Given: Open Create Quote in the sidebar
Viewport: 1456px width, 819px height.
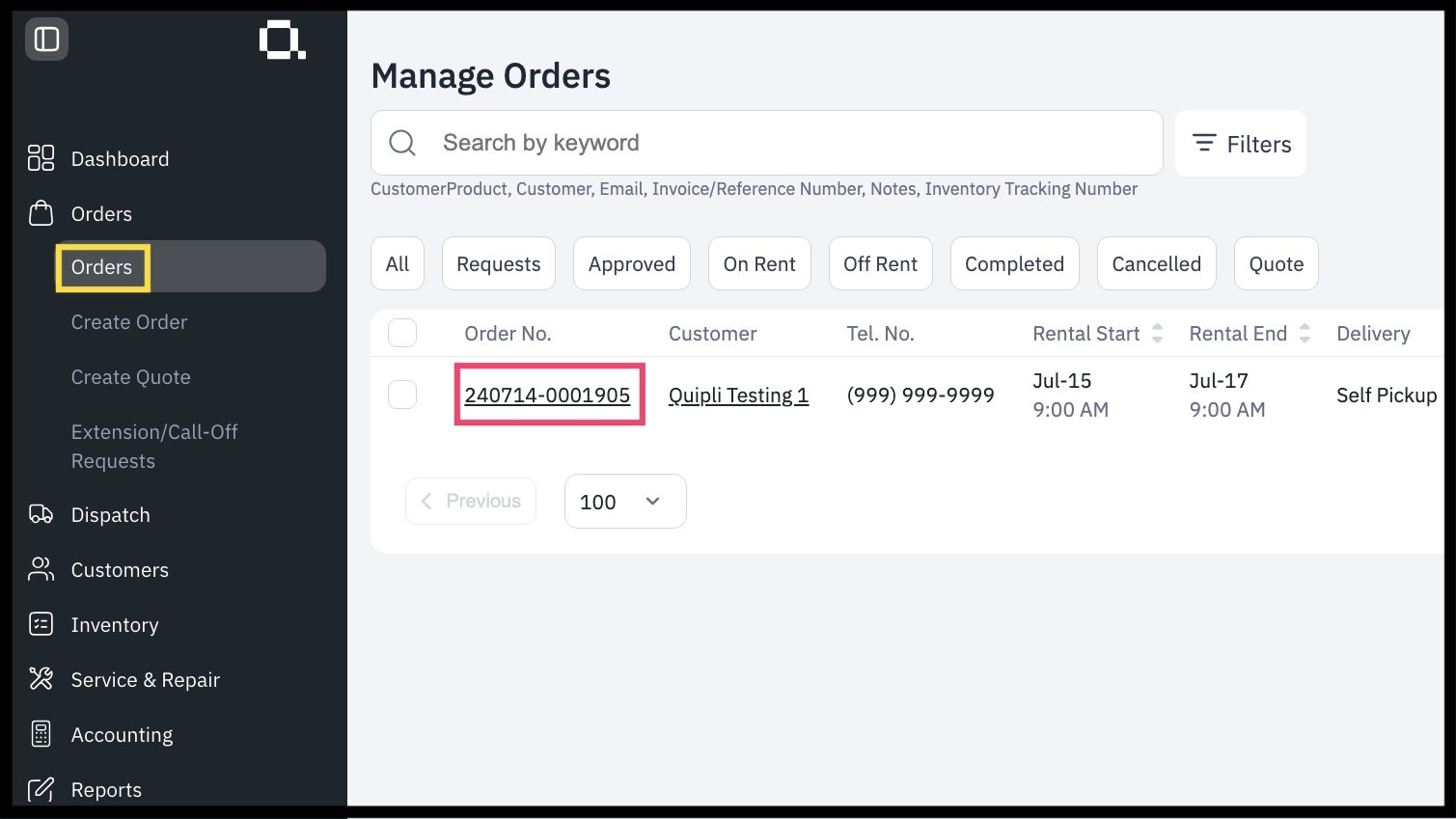Looking at the screenshot, I should 131,377.
